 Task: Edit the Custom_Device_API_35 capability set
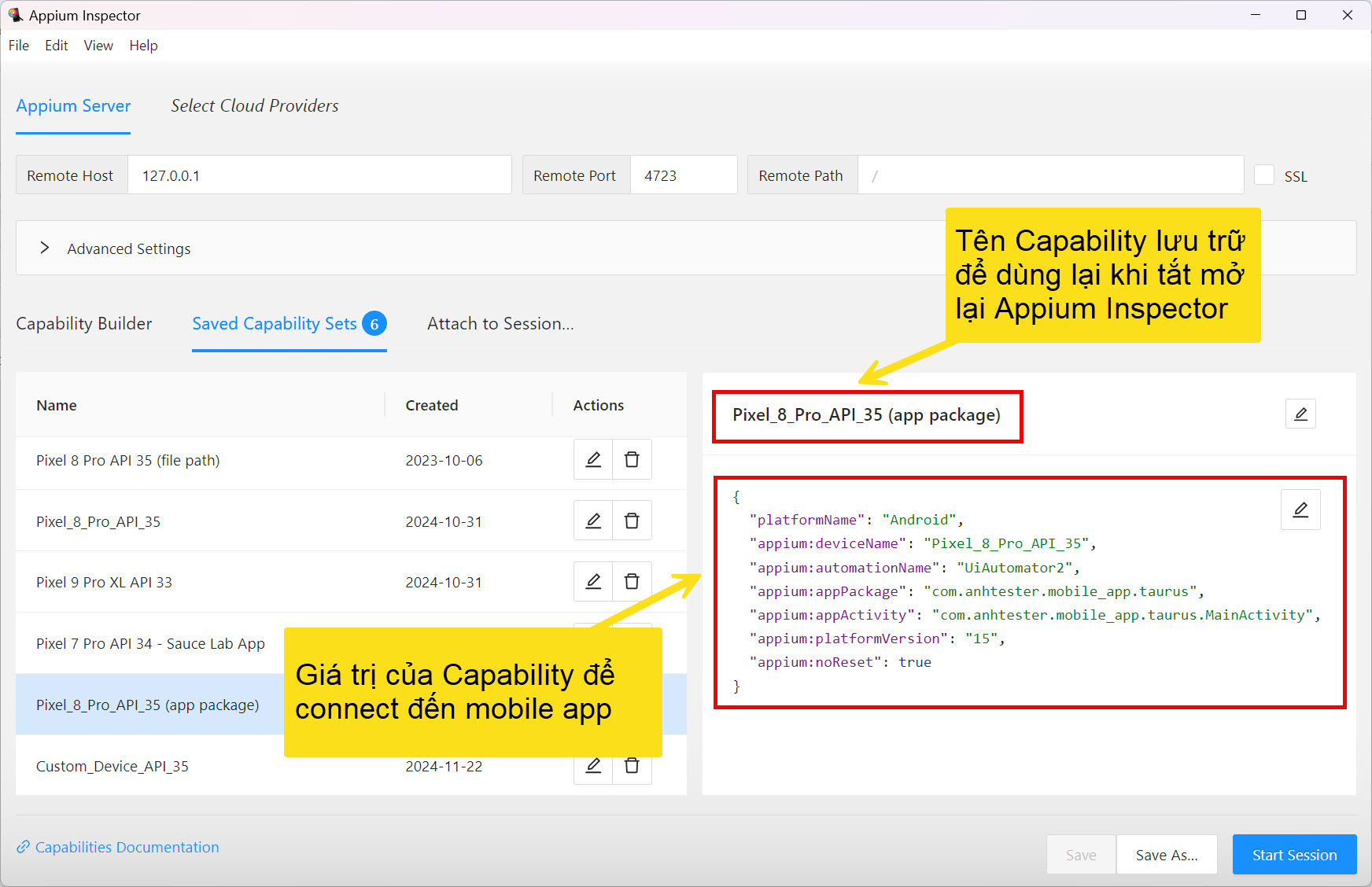point(593,766)
